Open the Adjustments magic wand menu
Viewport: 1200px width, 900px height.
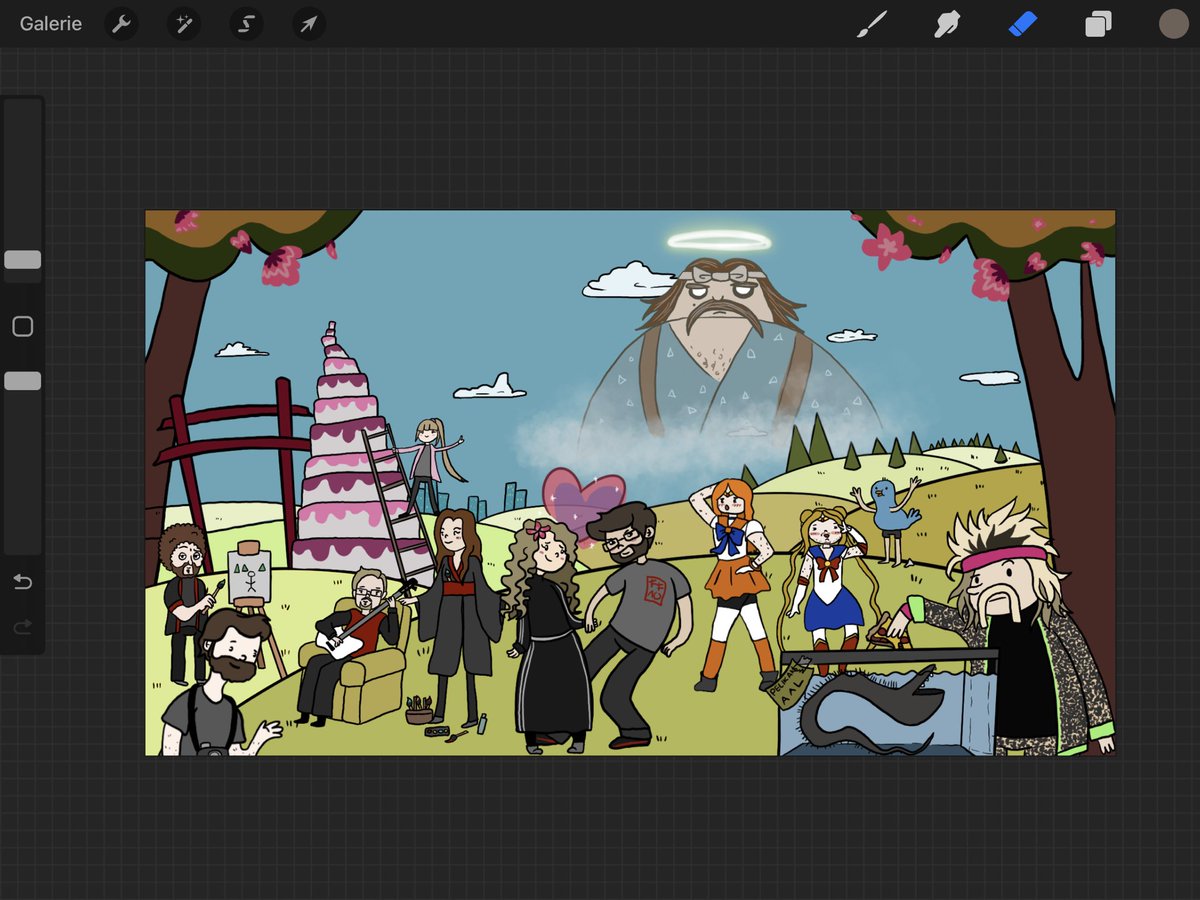pyautogui.click(x=184, y=24)
